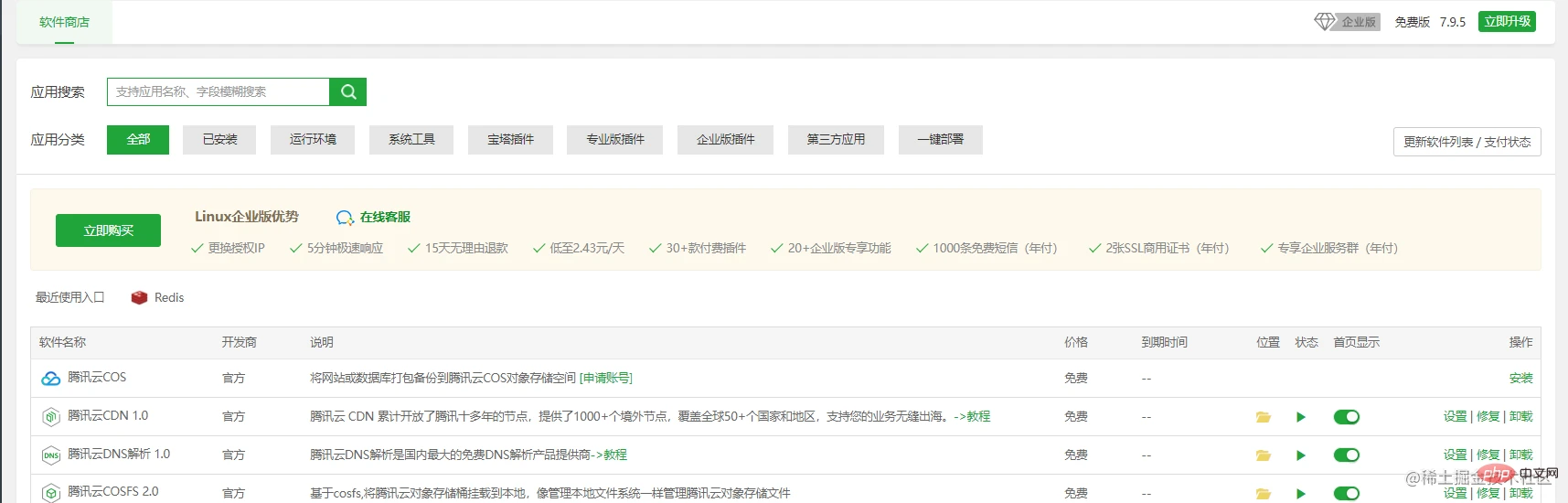This screenshot has height=503, width=1568.
Task: Click the status play icon for 腾讯云CDN
Action: click(x=1301, y=417)
